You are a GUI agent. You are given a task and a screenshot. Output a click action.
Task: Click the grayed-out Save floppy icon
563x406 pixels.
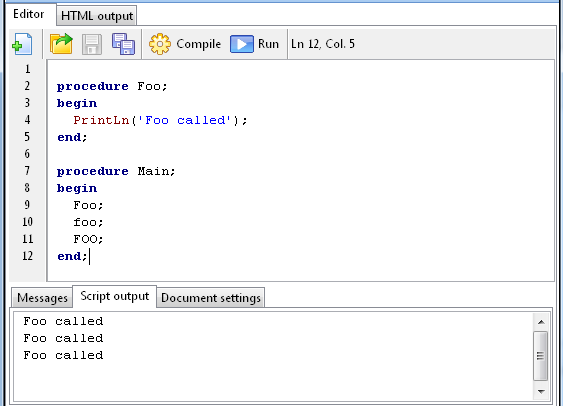(92, 44)
